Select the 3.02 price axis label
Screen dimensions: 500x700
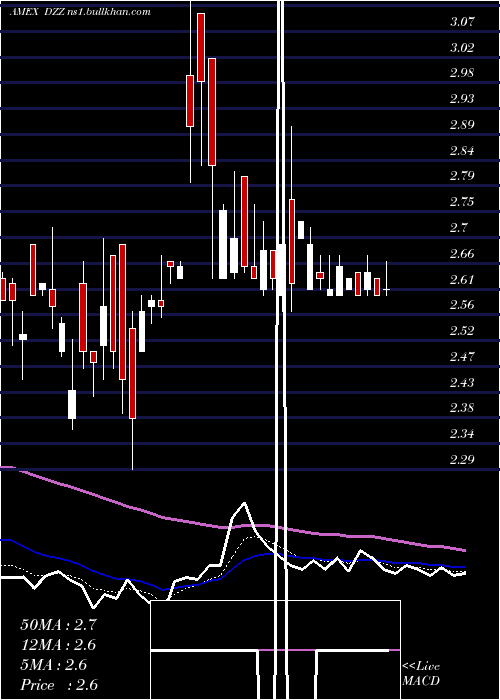click(x=462, y=48)
